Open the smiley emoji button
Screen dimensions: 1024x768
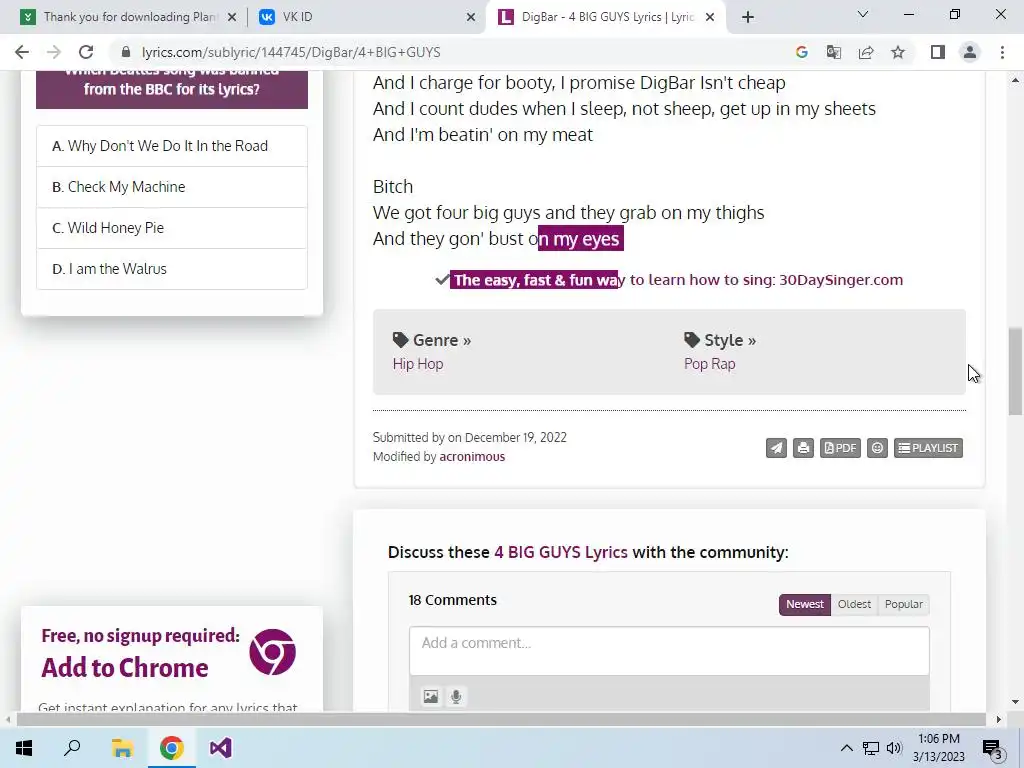(877, 448)
